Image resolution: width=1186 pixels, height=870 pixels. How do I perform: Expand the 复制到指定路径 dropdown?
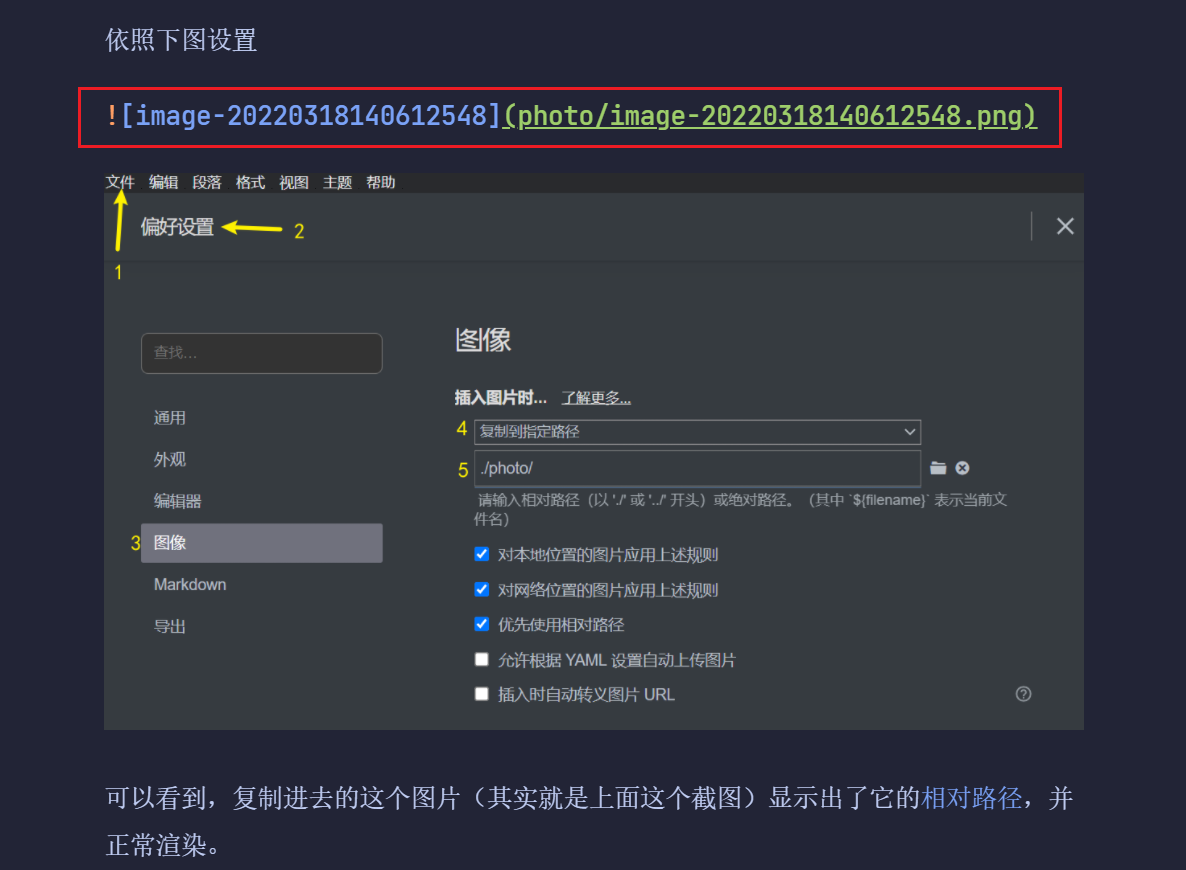point(697,432)
